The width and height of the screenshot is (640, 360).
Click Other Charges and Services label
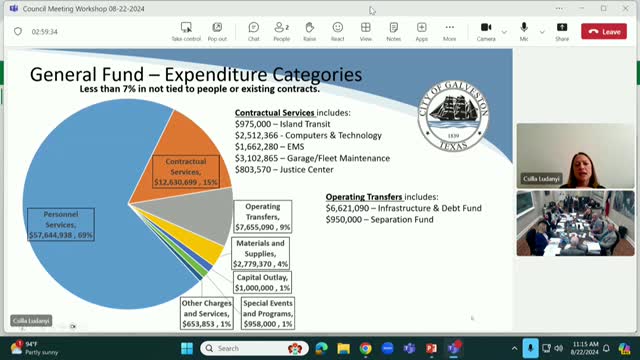[207, 313]
